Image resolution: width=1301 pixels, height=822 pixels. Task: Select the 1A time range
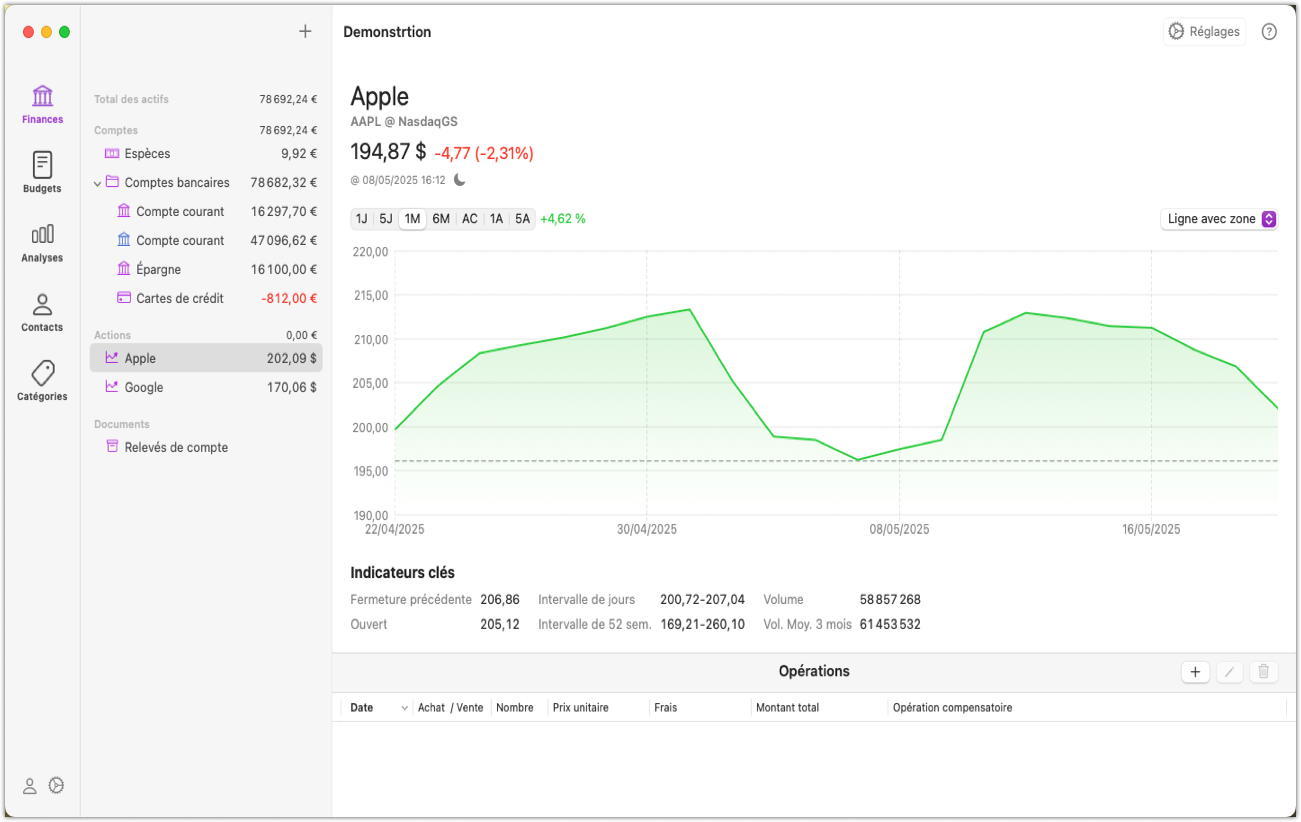[x=497, y=219]
